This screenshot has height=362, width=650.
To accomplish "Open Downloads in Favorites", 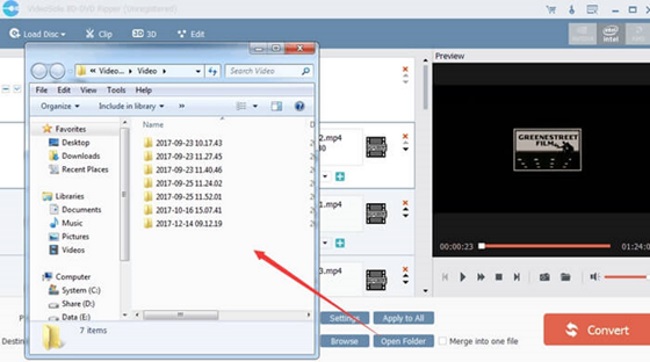I will 75,155.
